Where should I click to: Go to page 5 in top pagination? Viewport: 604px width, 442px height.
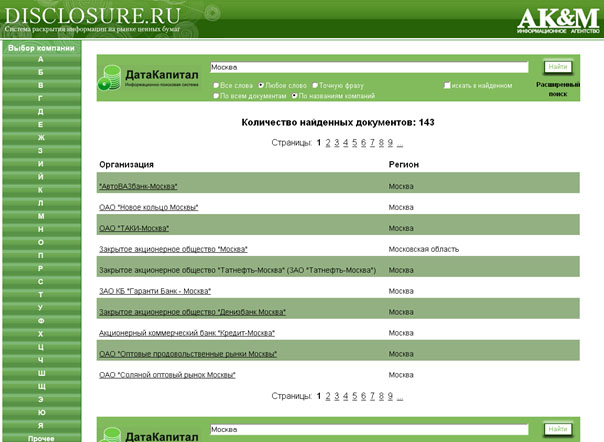coord(354,143)
